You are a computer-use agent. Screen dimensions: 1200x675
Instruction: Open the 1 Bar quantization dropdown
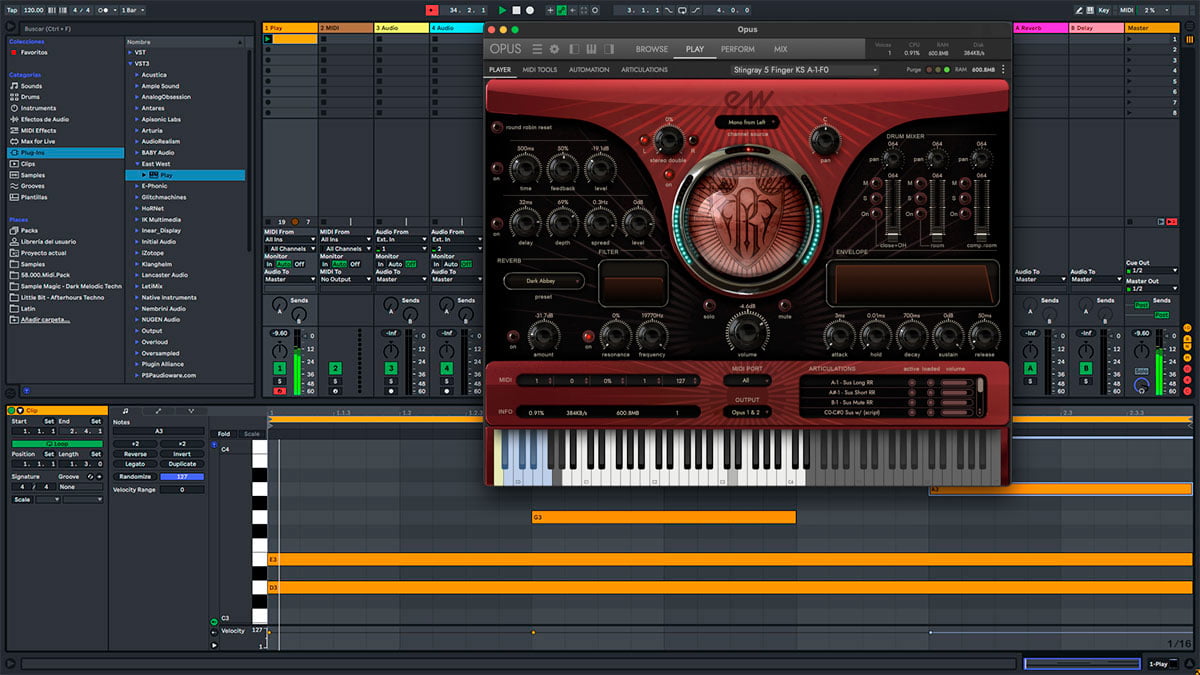point(131,10)
